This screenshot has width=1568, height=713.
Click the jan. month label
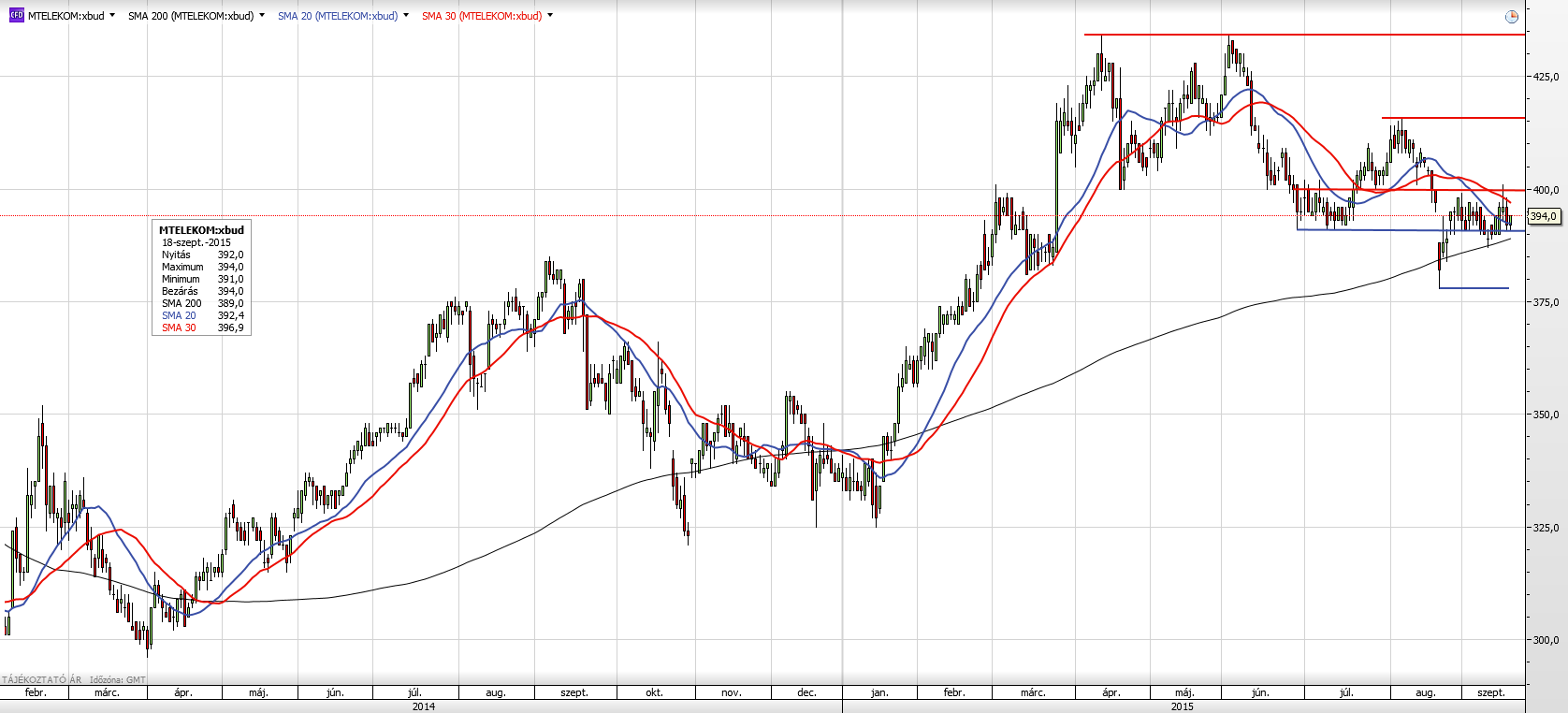point(879,692)
